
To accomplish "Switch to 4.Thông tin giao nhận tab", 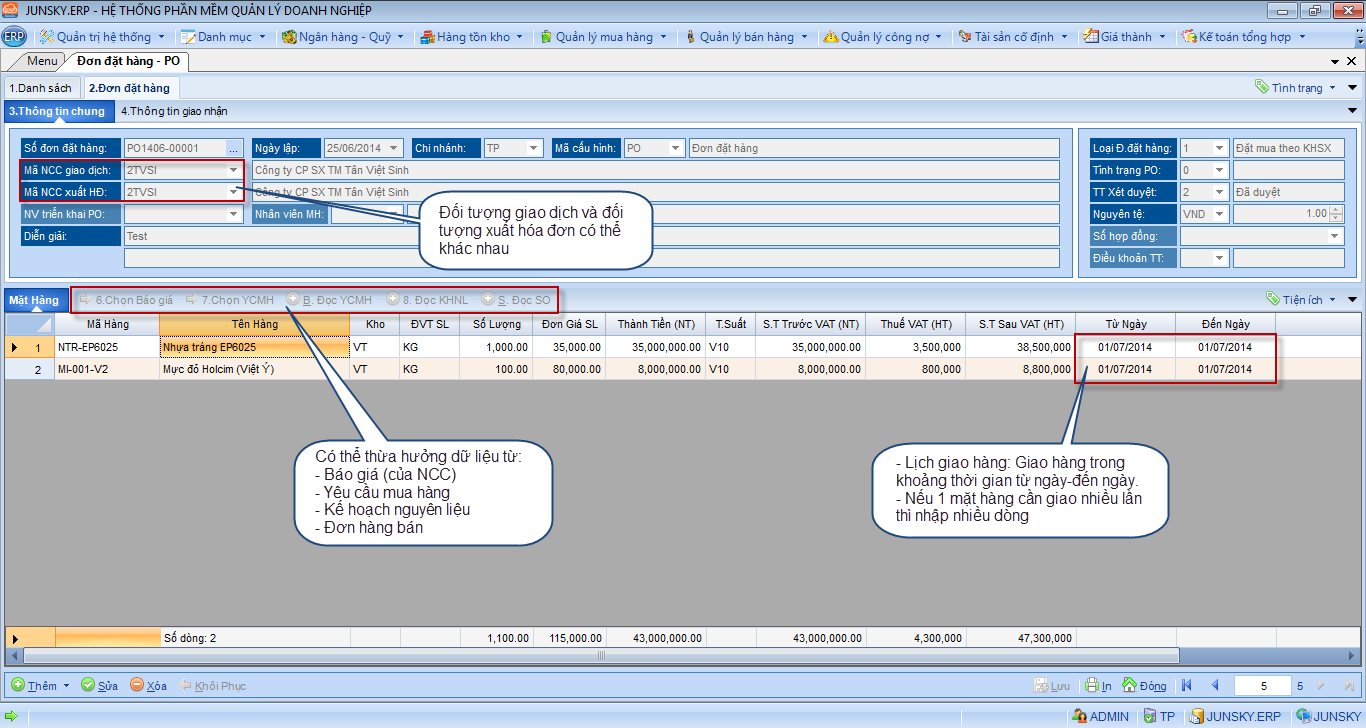I will 174,111.
